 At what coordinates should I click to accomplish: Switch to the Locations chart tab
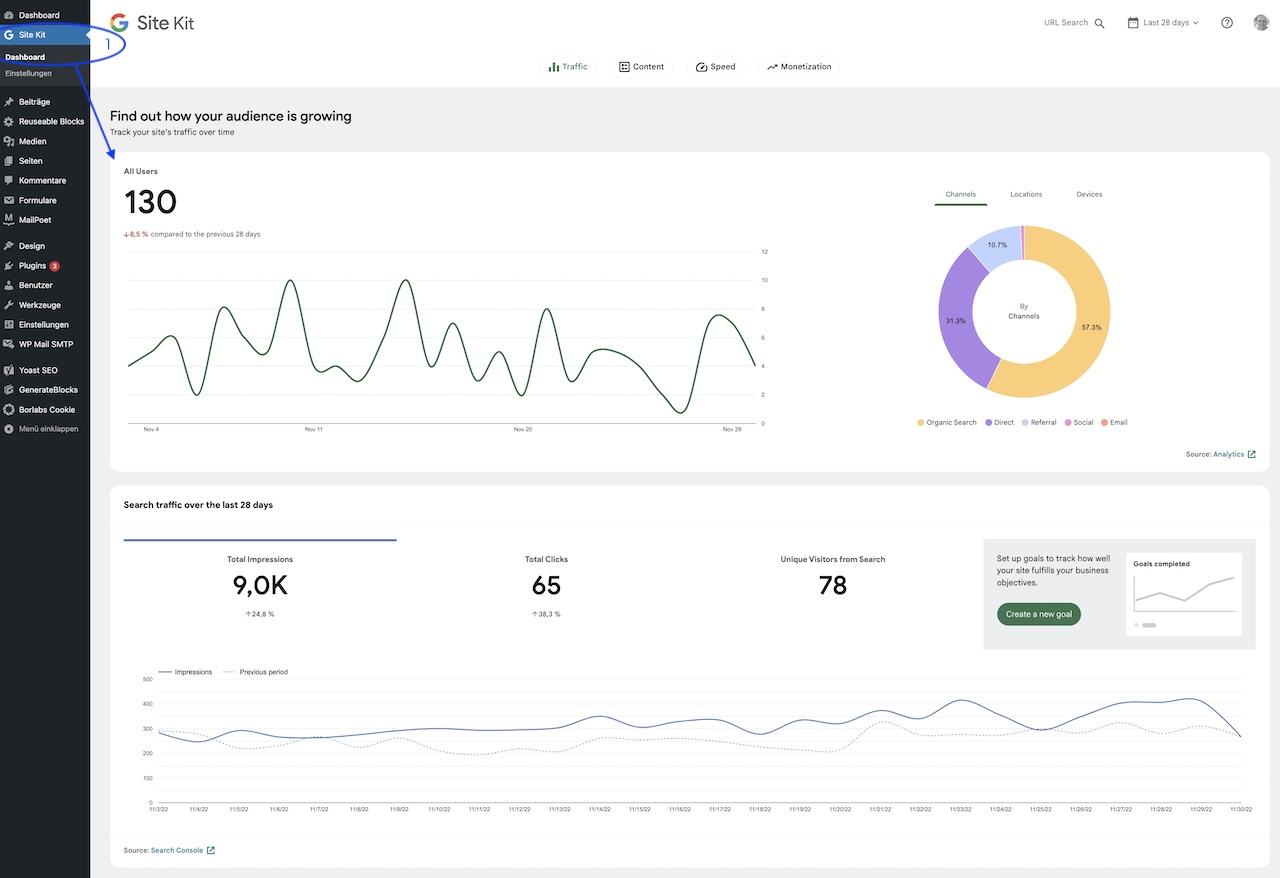click(x=1026, y=194)
